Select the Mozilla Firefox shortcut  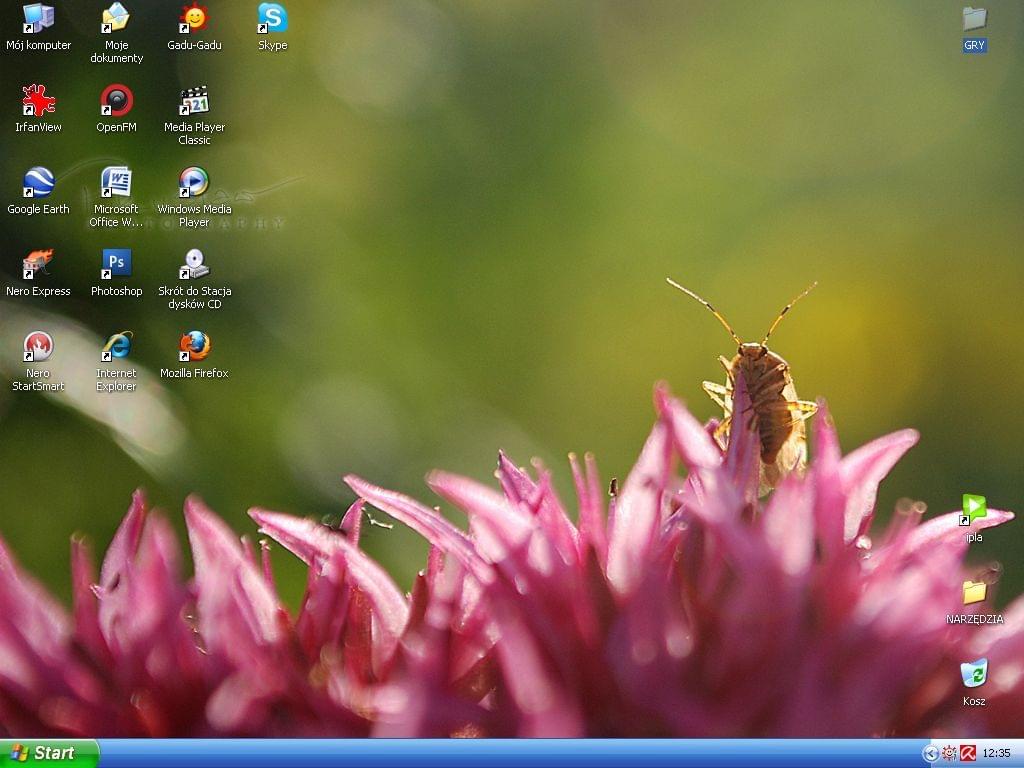[x=195, y=346]
